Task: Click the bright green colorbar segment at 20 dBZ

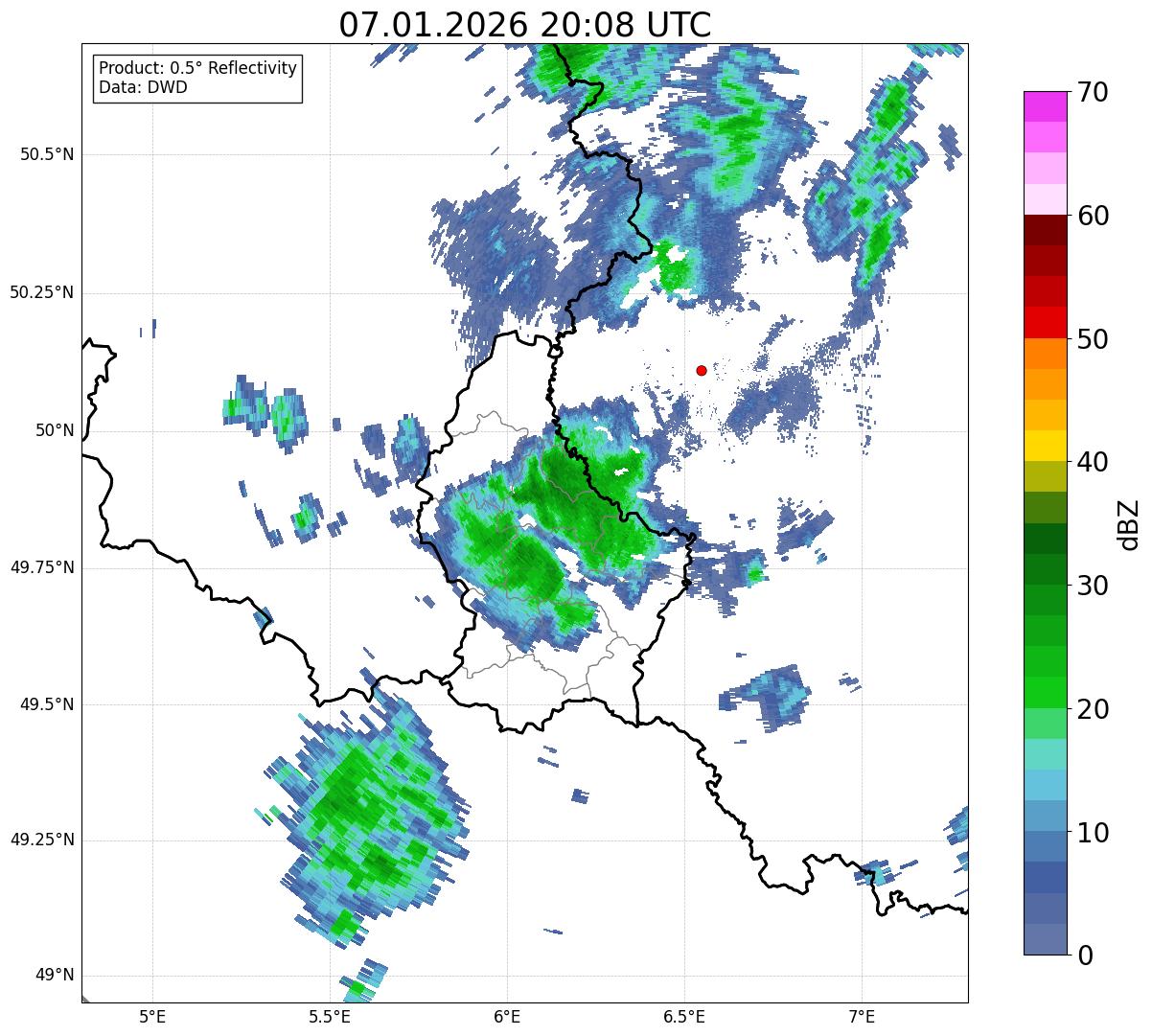Action: [x=1045, y=692]
